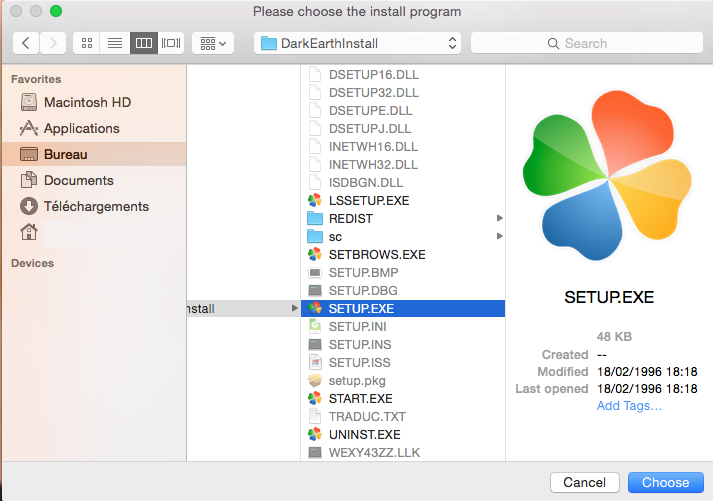Select the parent 'nstall' folder row
Image resolution: width=713 pixels, height=501 pixels.
243,308
